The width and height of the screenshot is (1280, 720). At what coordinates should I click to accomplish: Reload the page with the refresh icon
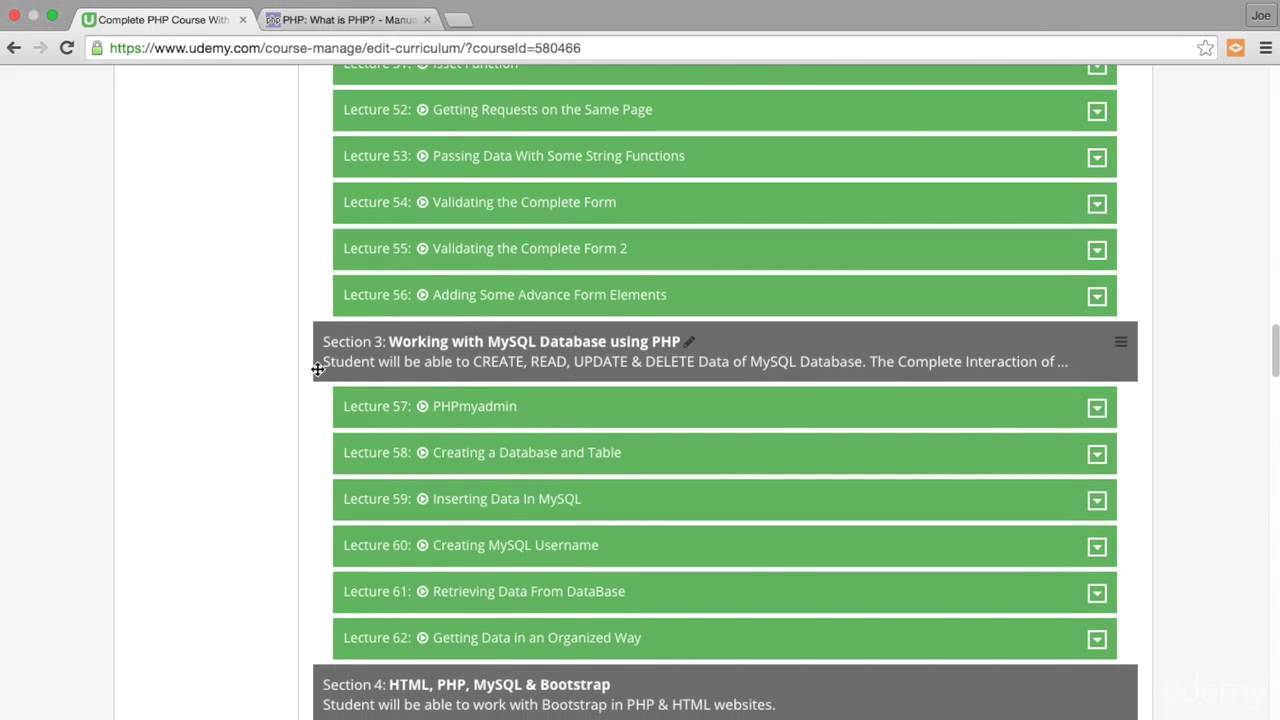[x=67, y=48]
